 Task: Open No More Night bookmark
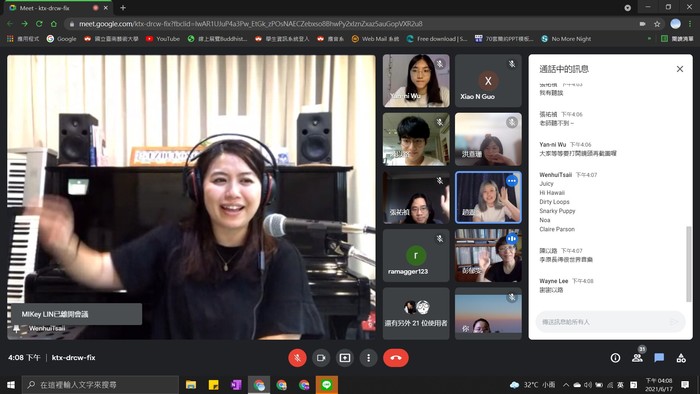566,39
